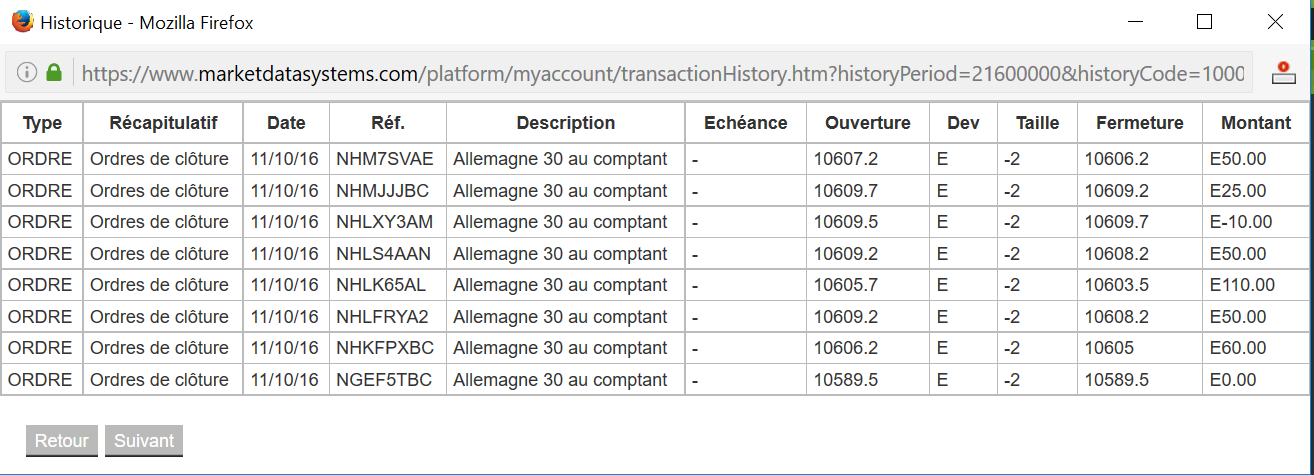
Task: Close the Historique window
Action: 1275,21
